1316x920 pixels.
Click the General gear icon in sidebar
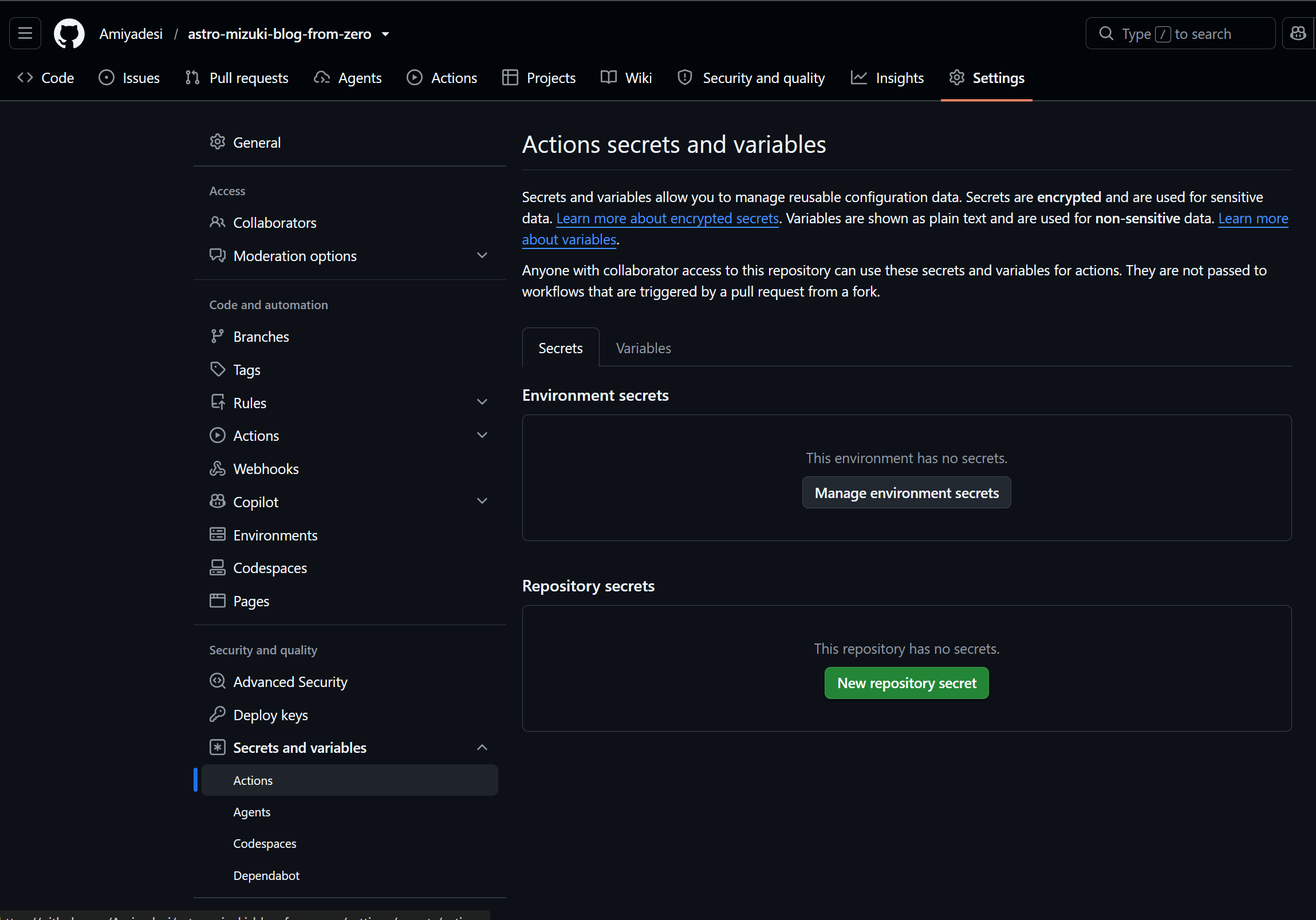[217, 141]
